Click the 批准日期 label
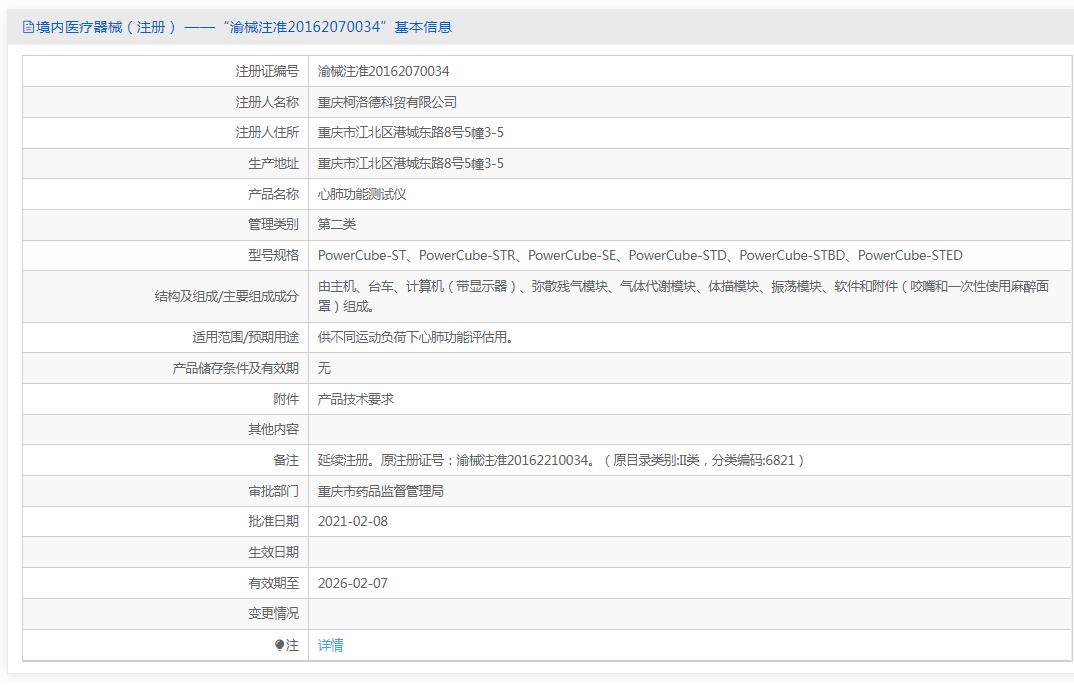 pos(273,522)
